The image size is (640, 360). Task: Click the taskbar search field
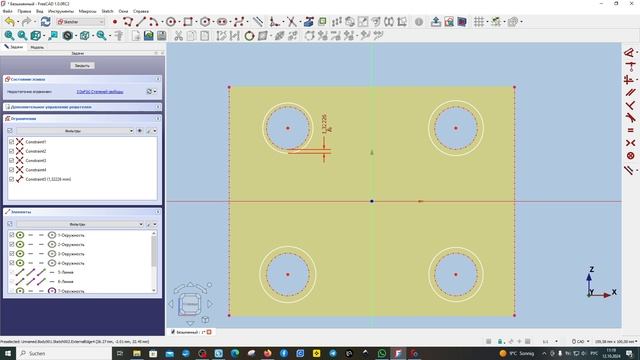coord(64,353)
